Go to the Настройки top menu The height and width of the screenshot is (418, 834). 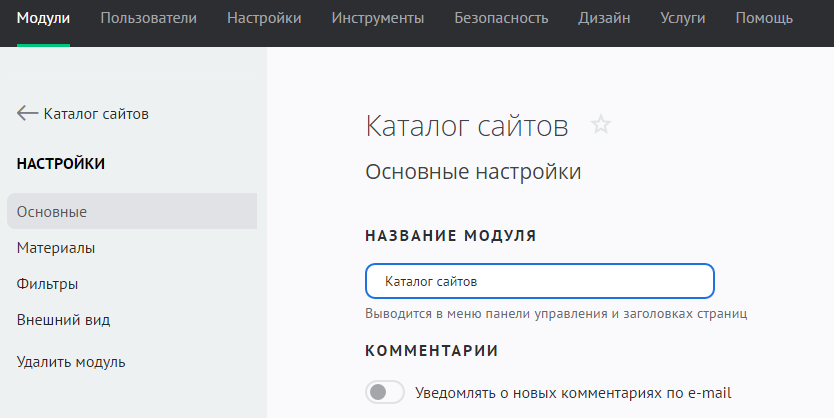(264, 18)
